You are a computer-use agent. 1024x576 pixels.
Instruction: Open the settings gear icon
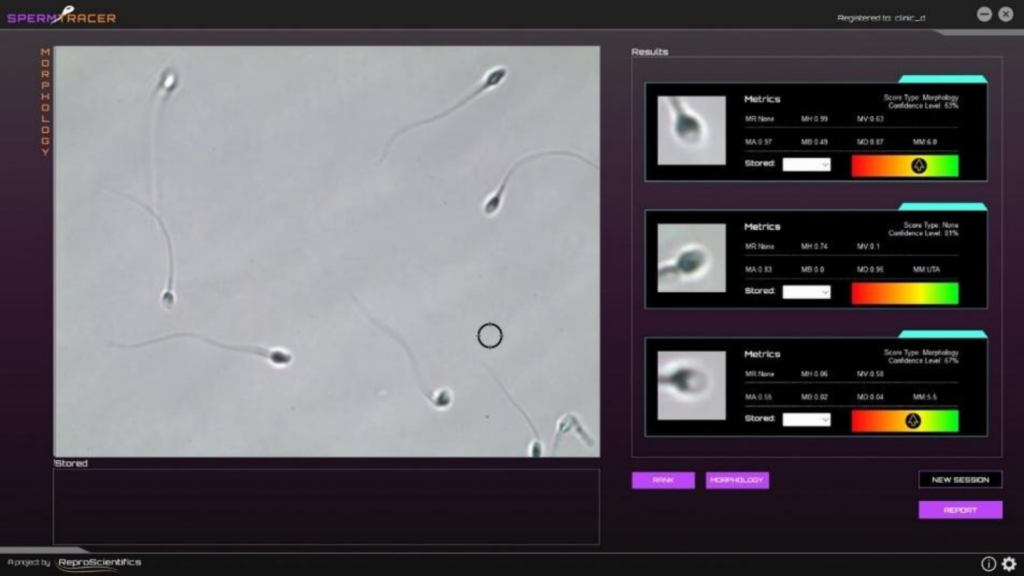click(x=1009, y=563)
